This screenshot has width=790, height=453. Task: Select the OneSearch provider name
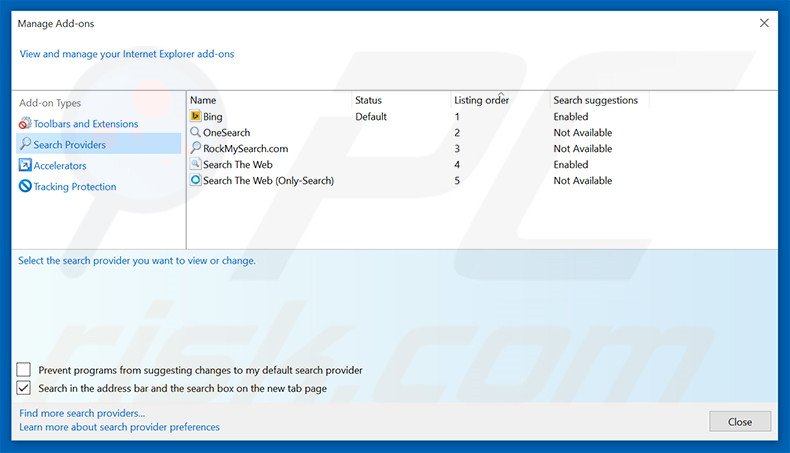[x=227, y=133]
